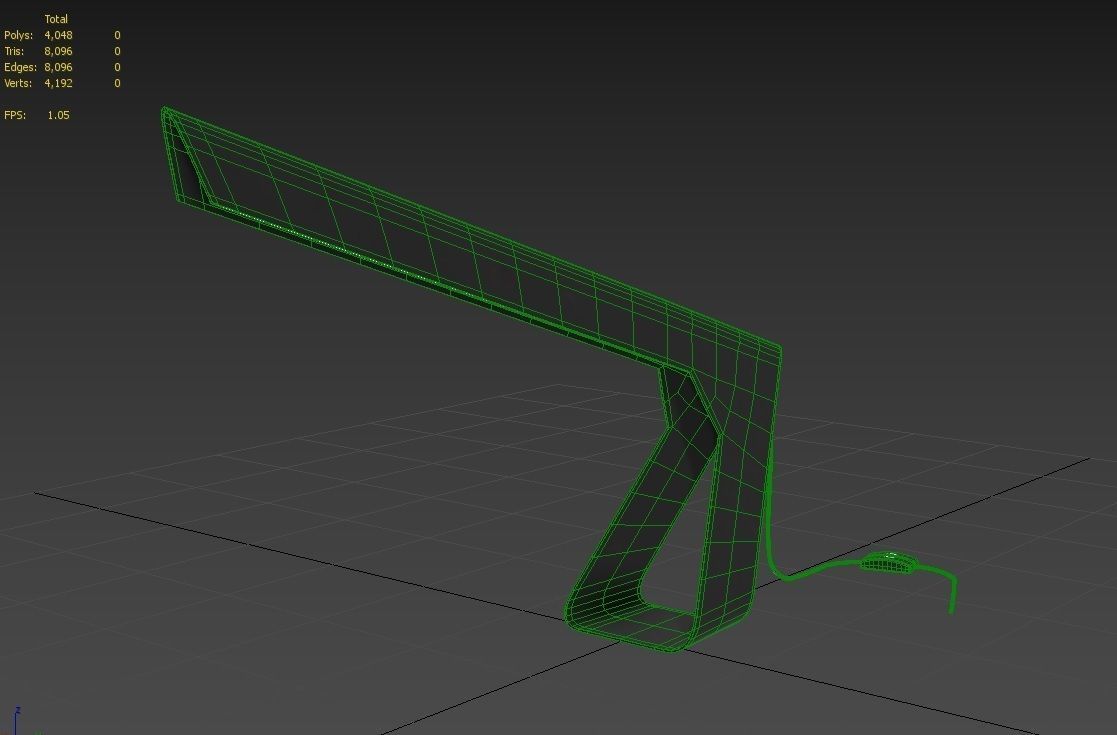Click the "FPS:" label in the viewport
The width and height of the screenshot is (1117, 735).
click(15, 115)
